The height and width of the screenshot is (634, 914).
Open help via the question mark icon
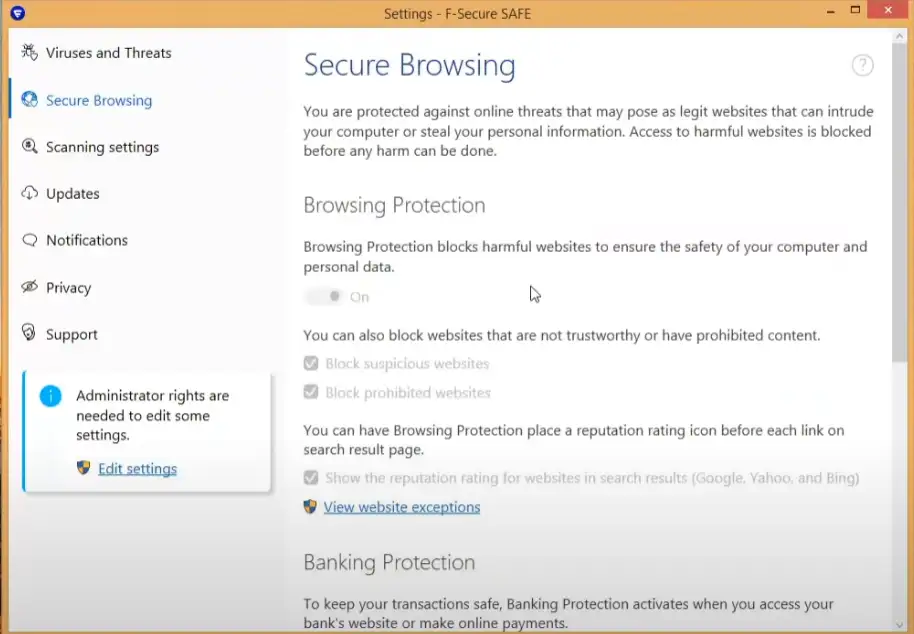[862, 66]
